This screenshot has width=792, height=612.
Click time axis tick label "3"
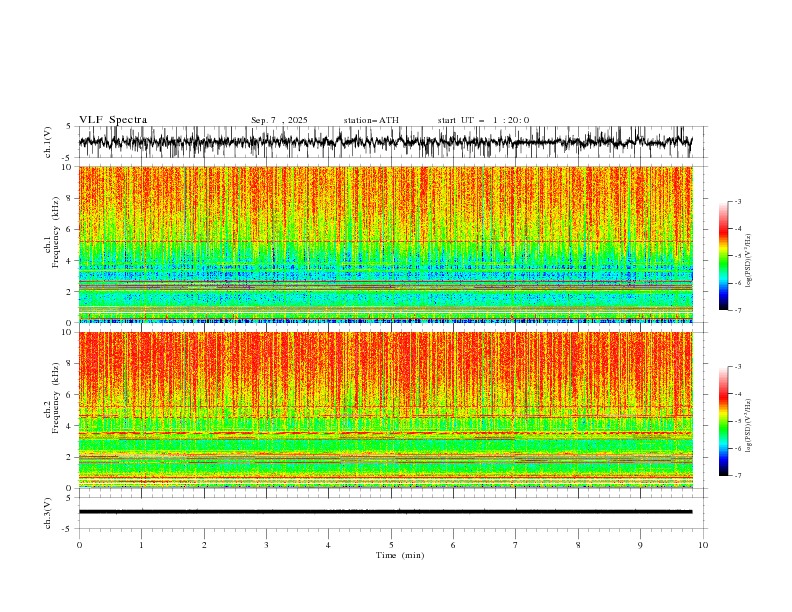click(x=266, y=545)
